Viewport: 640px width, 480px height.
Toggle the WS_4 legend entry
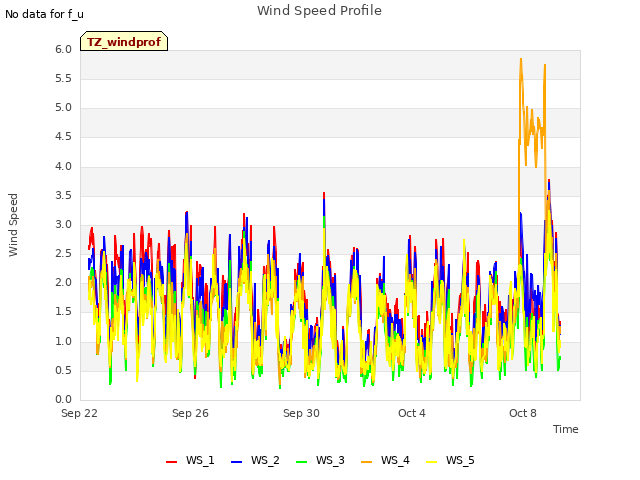tap(385, 460)
